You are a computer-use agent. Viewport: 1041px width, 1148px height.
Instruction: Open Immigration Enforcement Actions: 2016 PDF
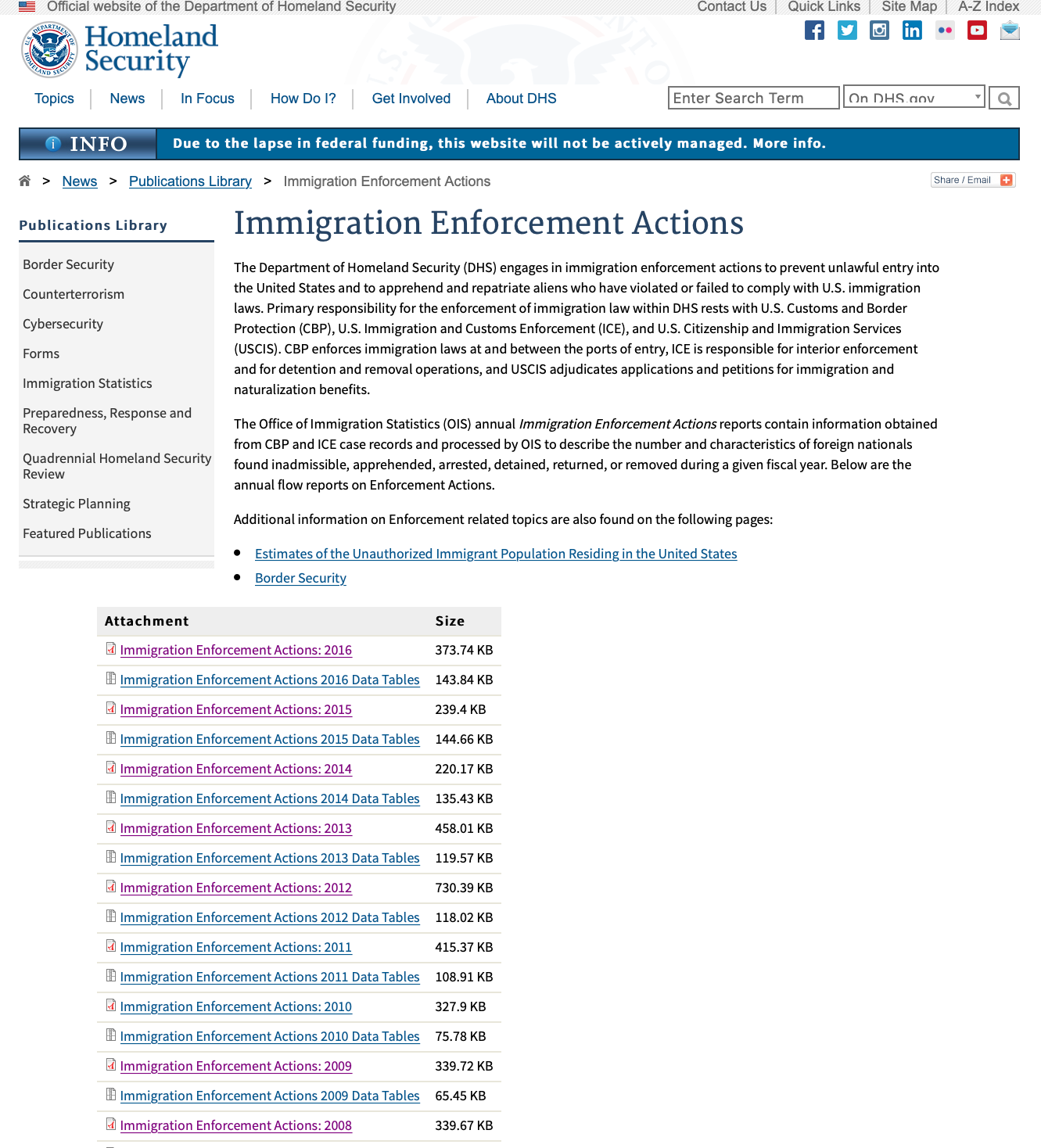point(235,650)
